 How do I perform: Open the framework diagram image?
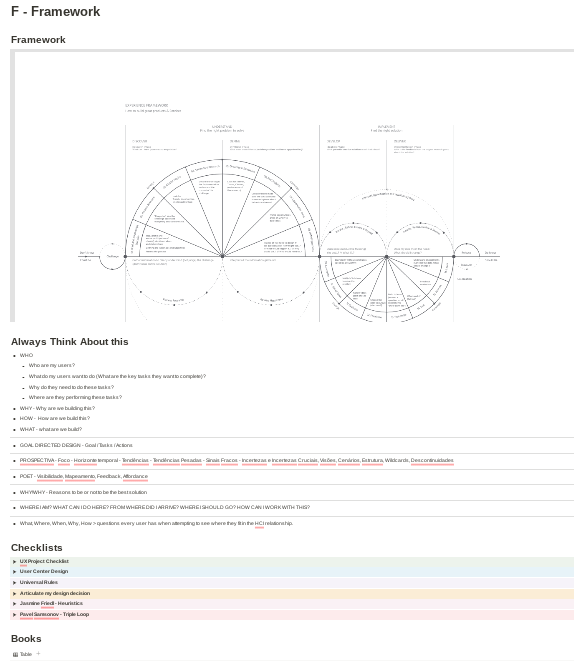click(294, 186)
